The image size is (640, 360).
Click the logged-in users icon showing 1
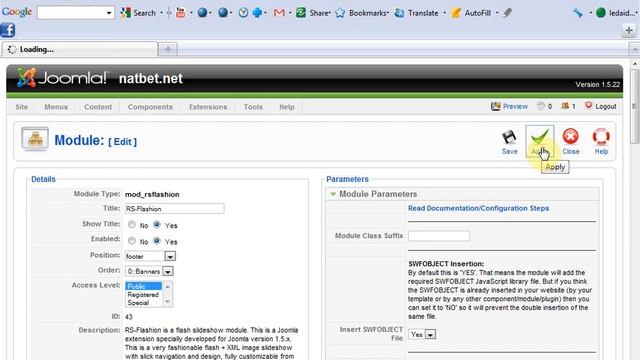coord(564,106)
